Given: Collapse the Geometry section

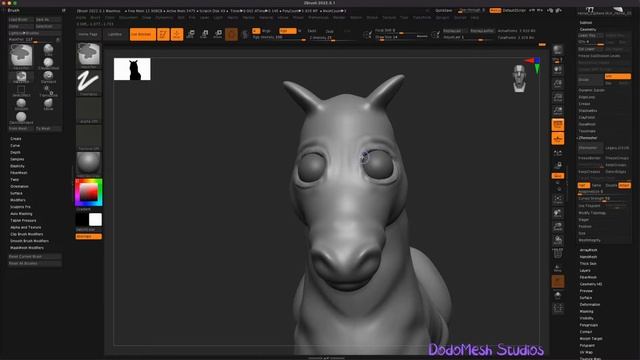Looking at the screenshot, I should [588, 29].
